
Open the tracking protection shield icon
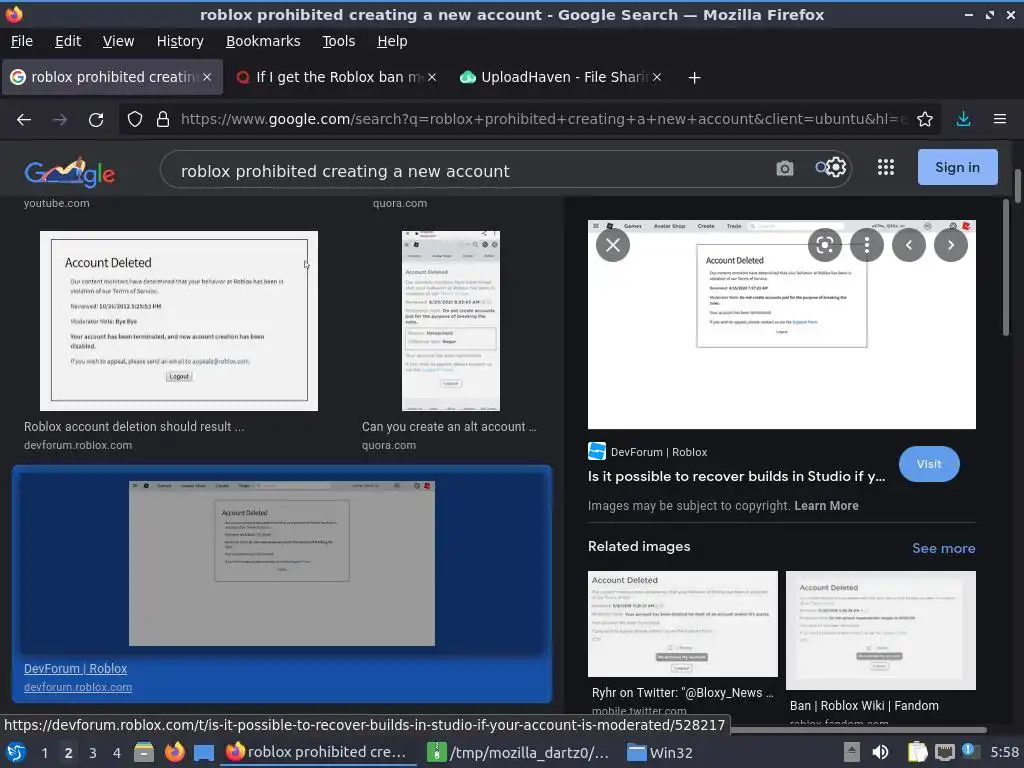tap(135, 120)
